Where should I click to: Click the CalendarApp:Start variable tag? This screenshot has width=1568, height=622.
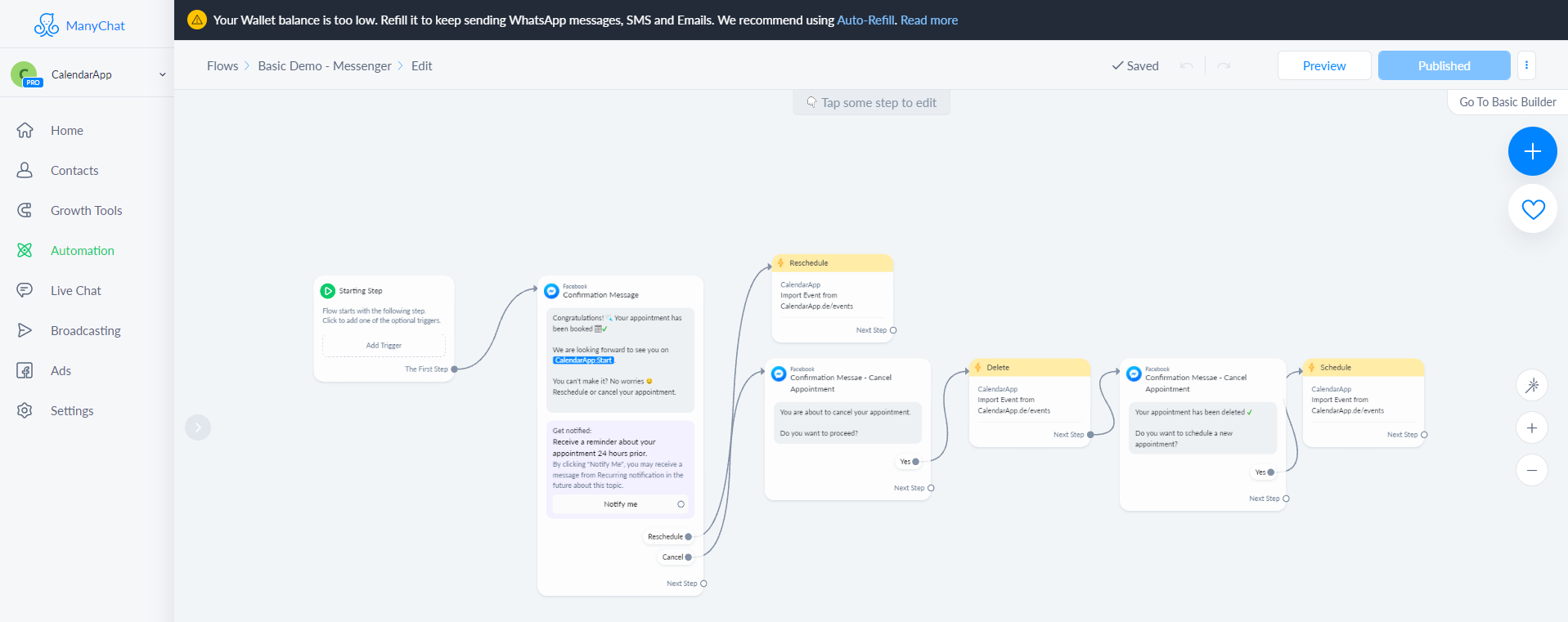tap(583, 360)
